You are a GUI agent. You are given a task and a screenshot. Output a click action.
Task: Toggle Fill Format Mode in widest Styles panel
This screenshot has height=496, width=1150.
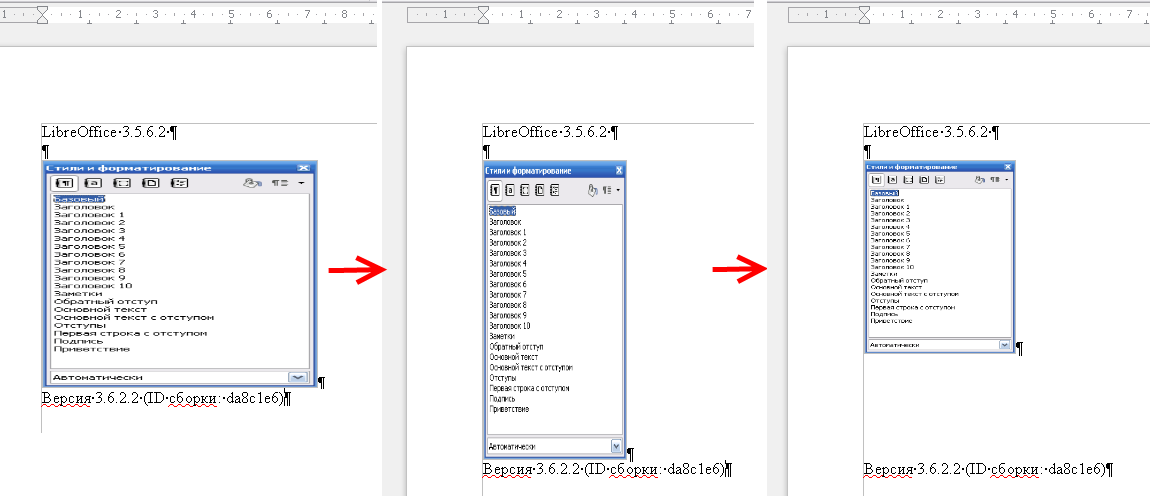pyautogui.click(x=252, y=183)
